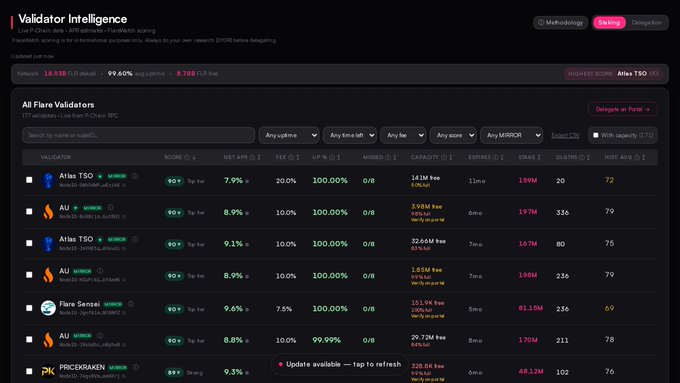The width and height of the screenshot is (680, 383).
Task: Click the 11mo expiry value
Action: (x=477, y=181)
